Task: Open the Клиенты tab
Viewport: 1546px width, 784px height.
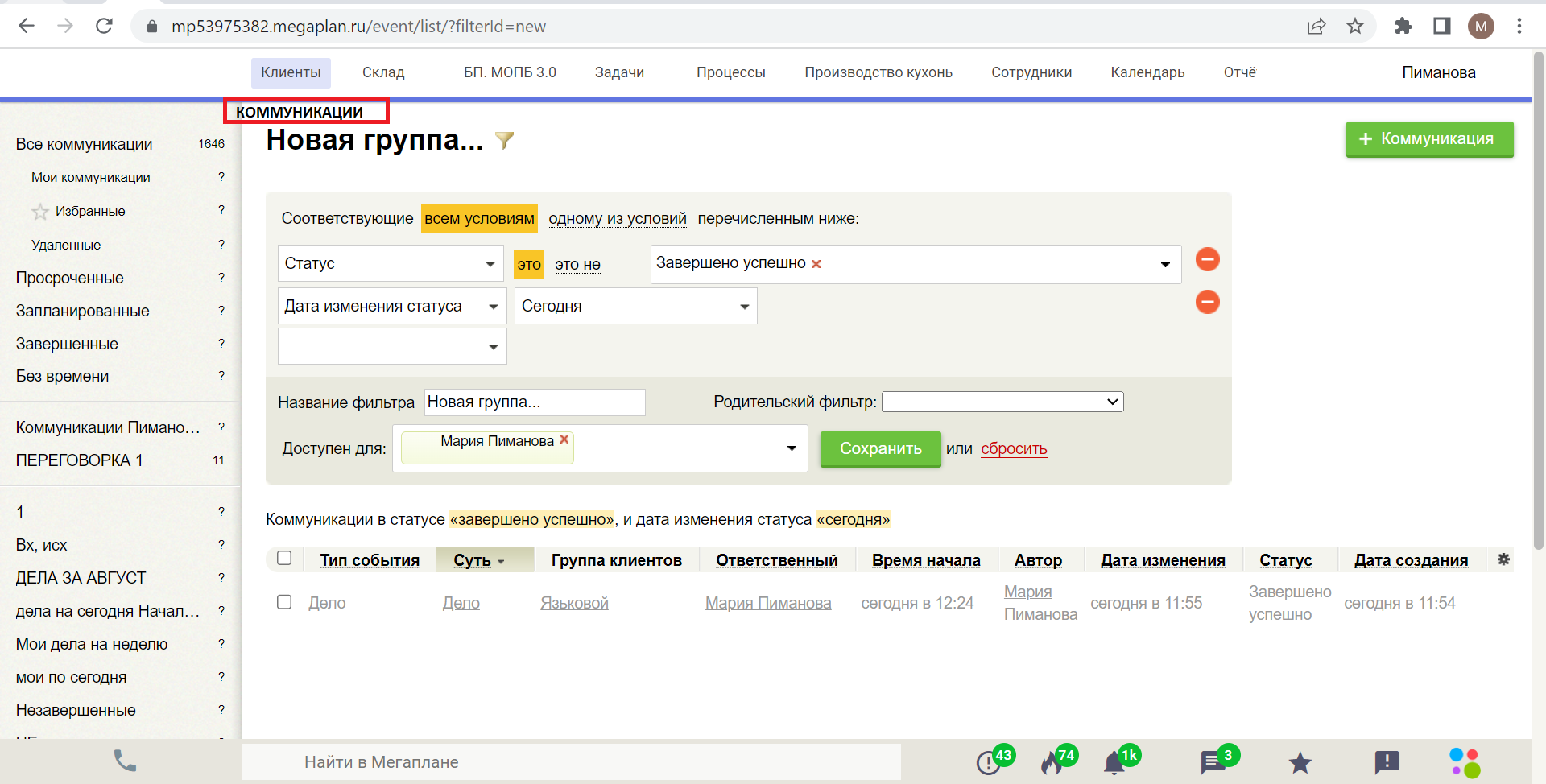Action: [291, 72]
